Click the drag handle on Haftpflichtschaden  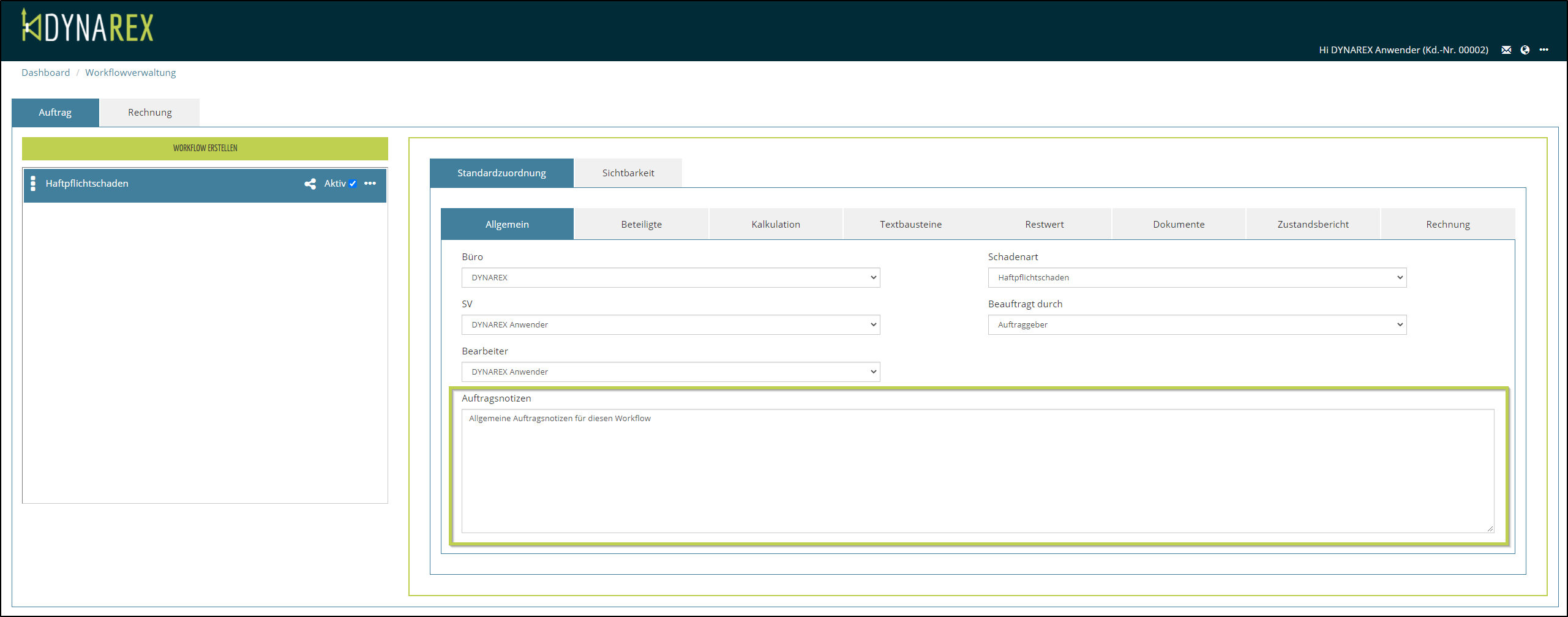pos(33,184)
